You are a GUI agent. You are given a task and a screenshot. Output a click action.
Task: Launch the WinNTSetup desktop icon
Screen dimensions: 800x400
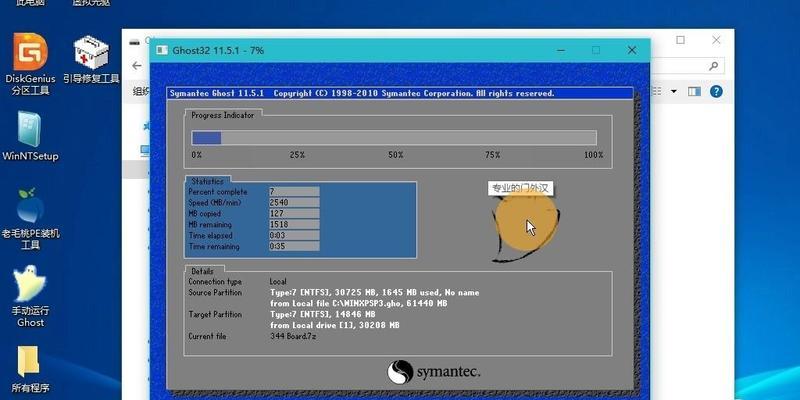coord(30,136)
